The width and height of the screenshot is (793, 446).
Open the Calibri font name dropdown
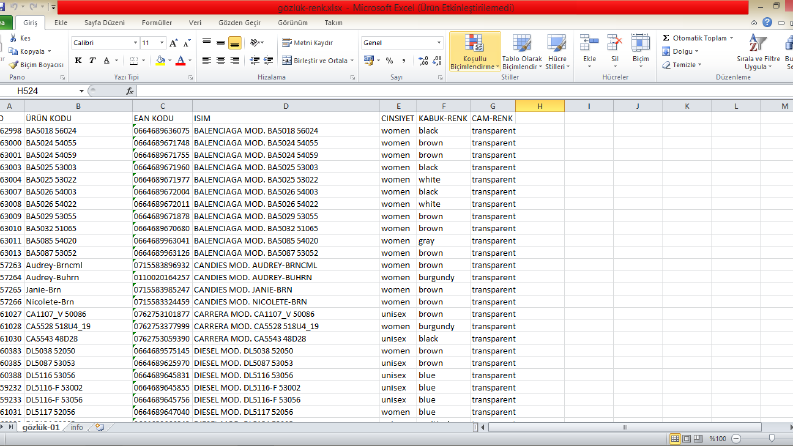(x=136, y=43)
